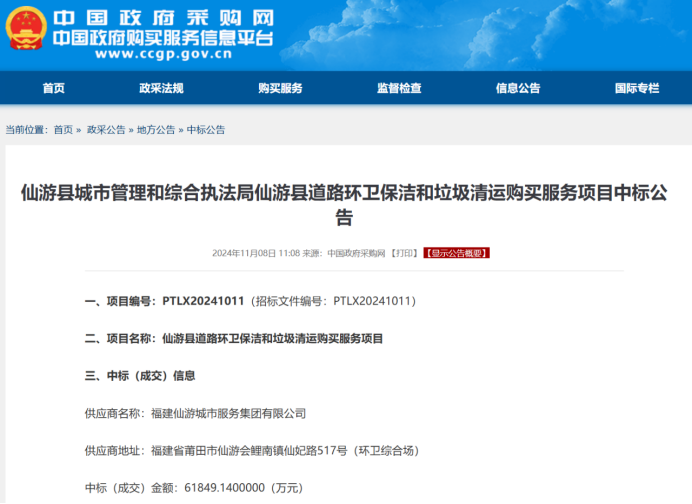Viewport: 692px width, 504px height.
Task: Click the bid amount 61849.1400000(万元)
Action: pyautogui.click(x=244, y=488)
